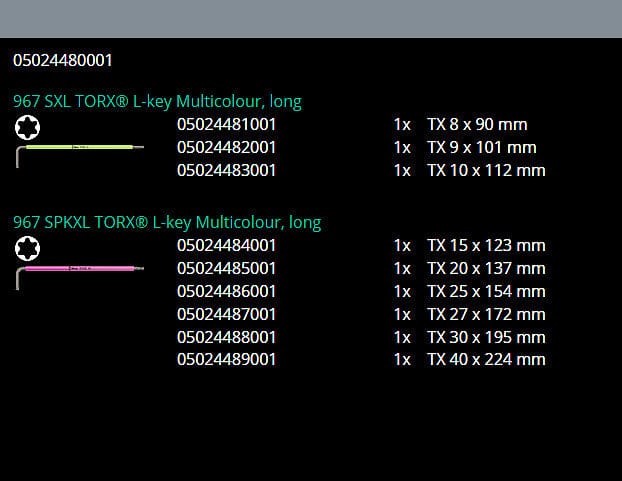Open article number 05024481001
622x481 pixels.
click(x=227, y=124)
